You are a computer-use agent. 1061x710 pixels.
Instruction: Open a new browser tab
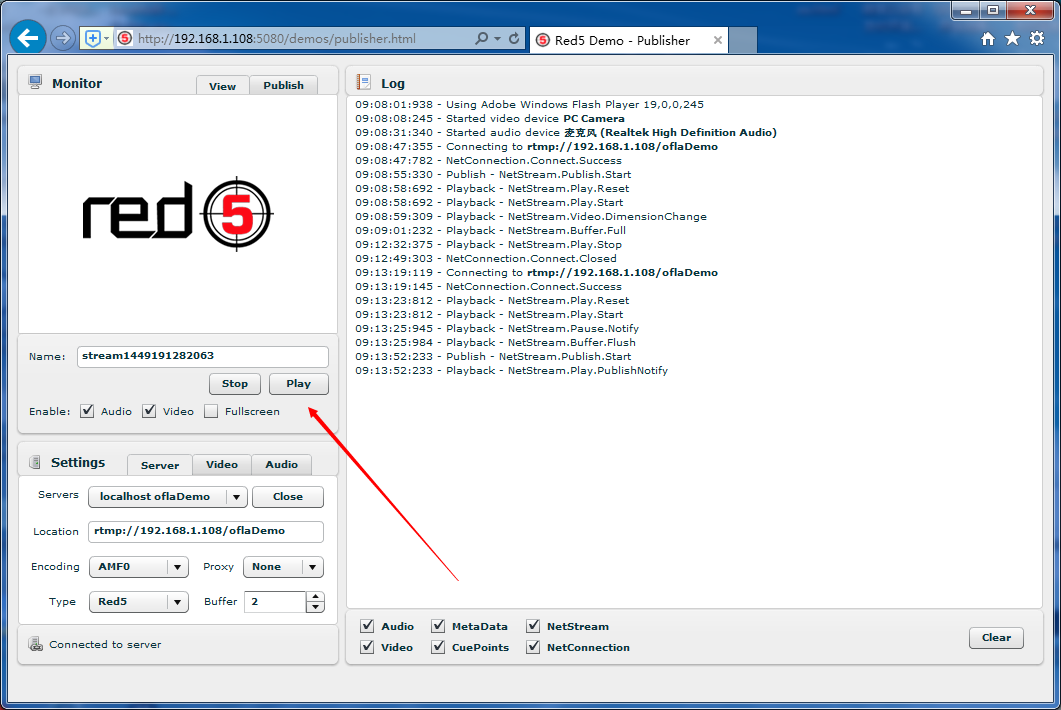tap(743, 40)
